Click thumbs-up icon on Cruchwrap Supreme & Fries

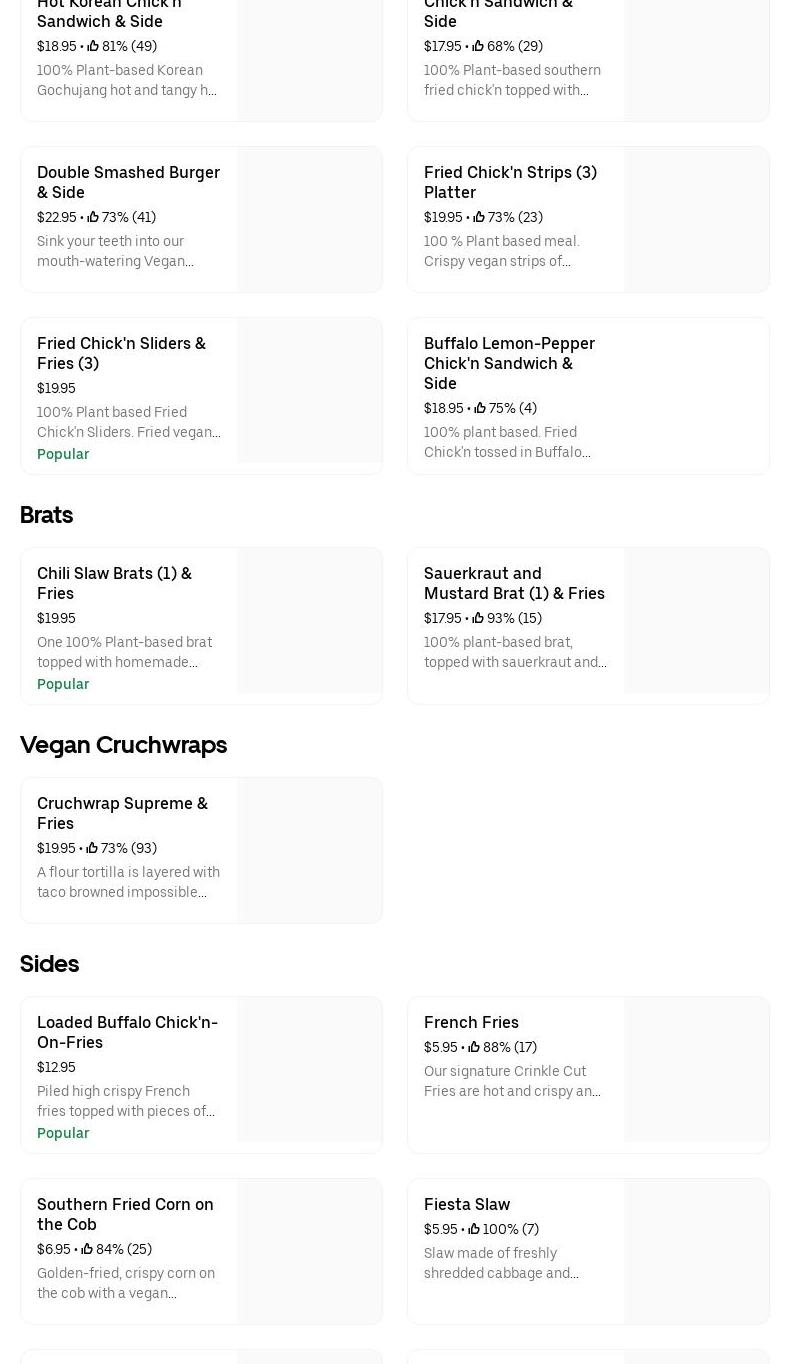click(92, 848)
